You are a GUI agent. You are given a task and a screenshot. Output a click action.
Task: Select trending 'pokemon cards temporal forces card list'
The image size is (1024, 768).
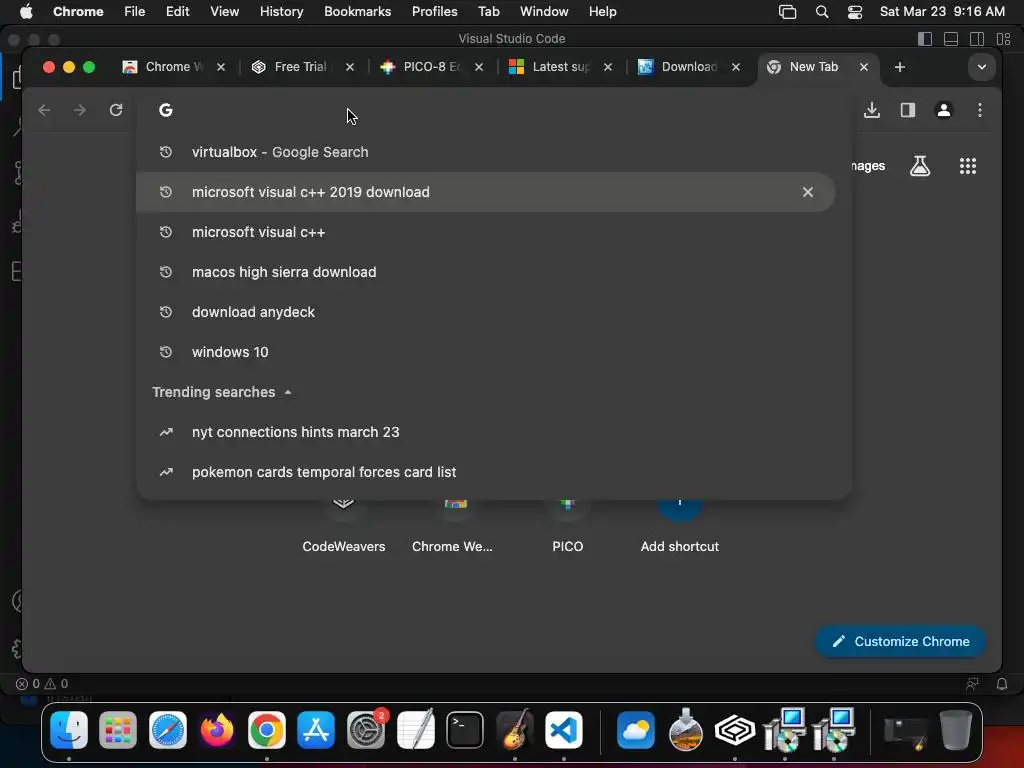click(x=485, y=472)
